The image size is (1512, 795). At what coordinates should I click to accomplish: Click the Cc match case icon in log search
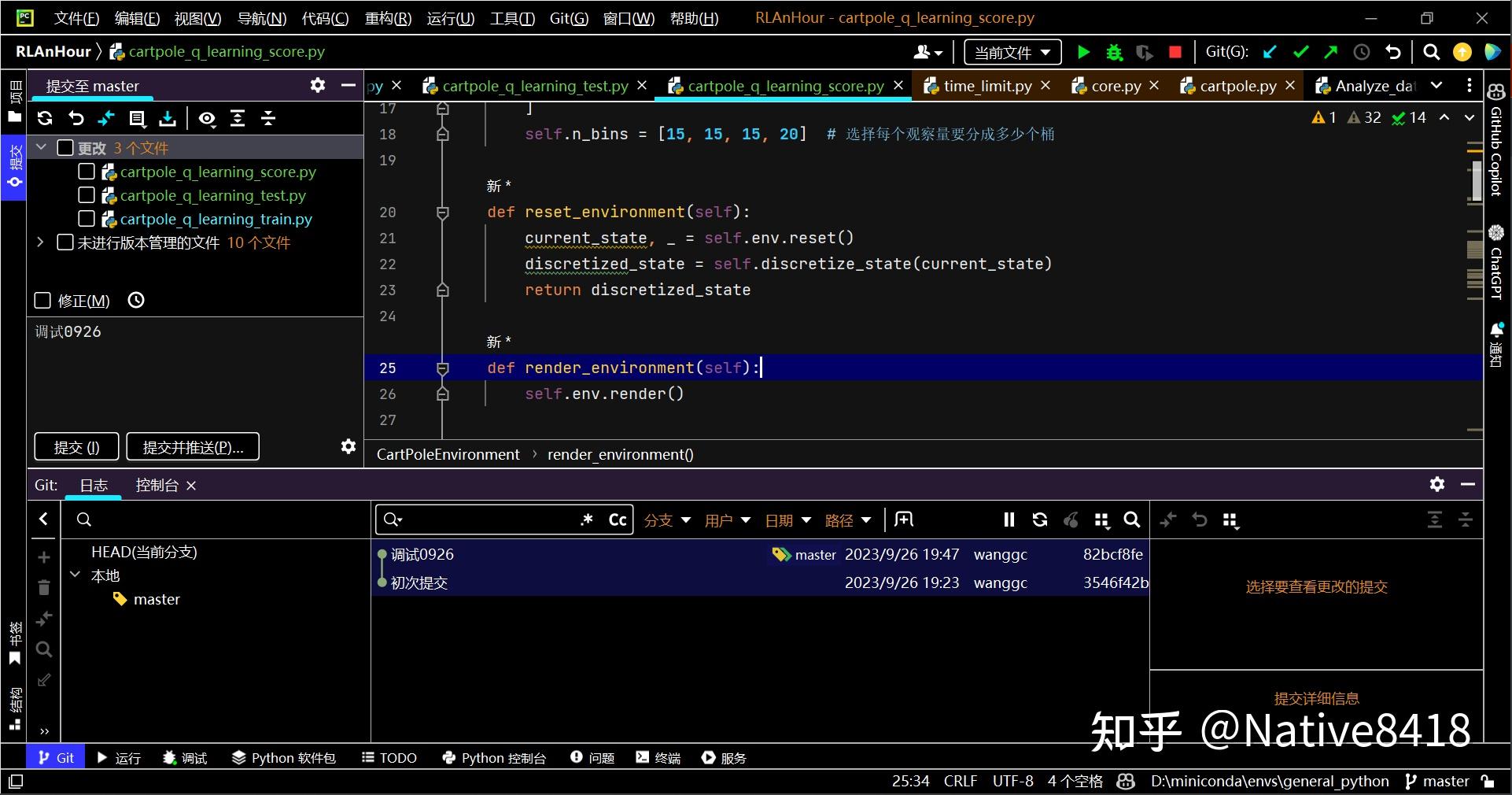pyautogui.click(x=618, y=520)
